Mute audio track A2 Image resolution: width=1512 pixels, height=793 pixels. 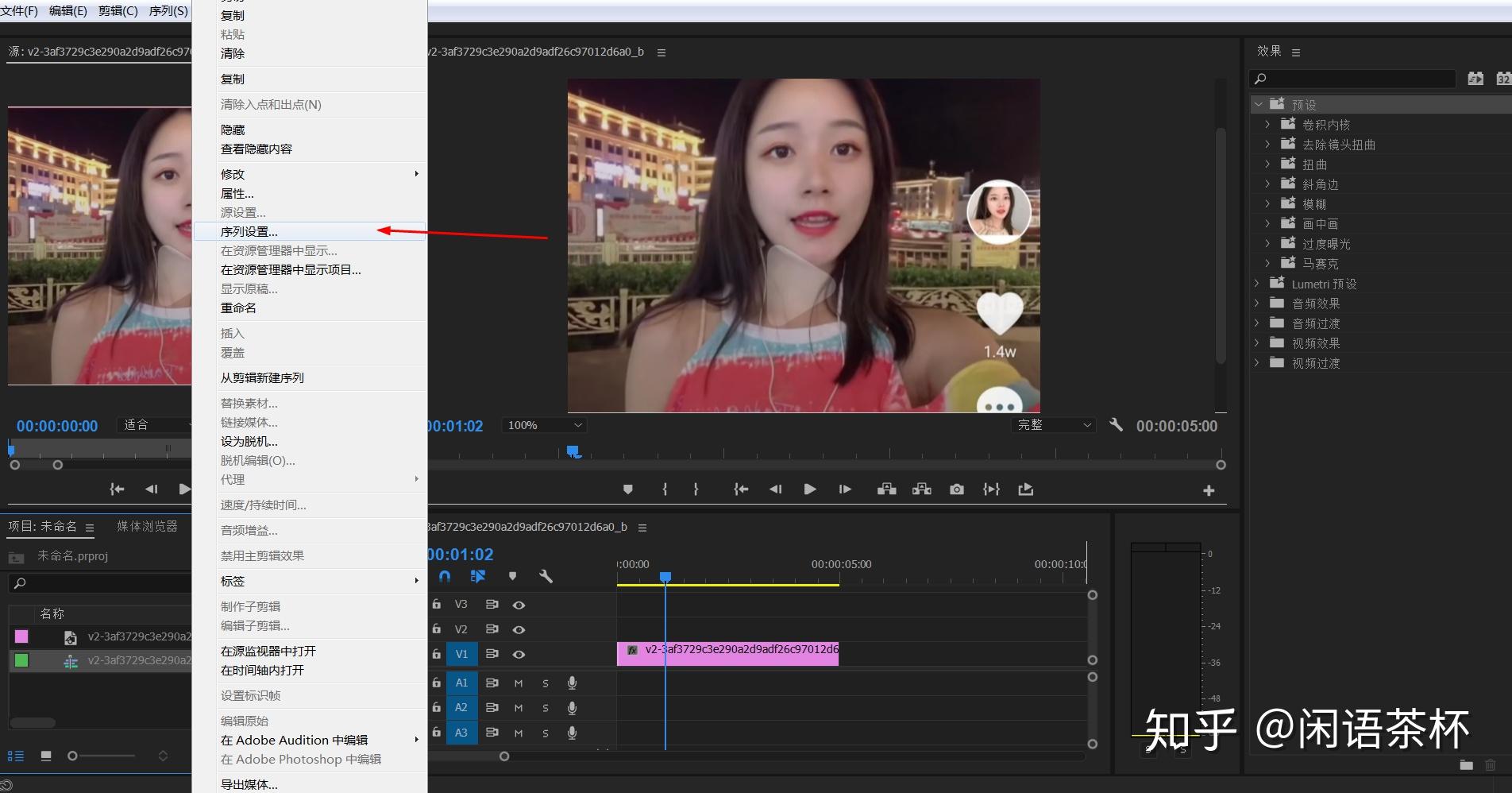pos(519,708)
